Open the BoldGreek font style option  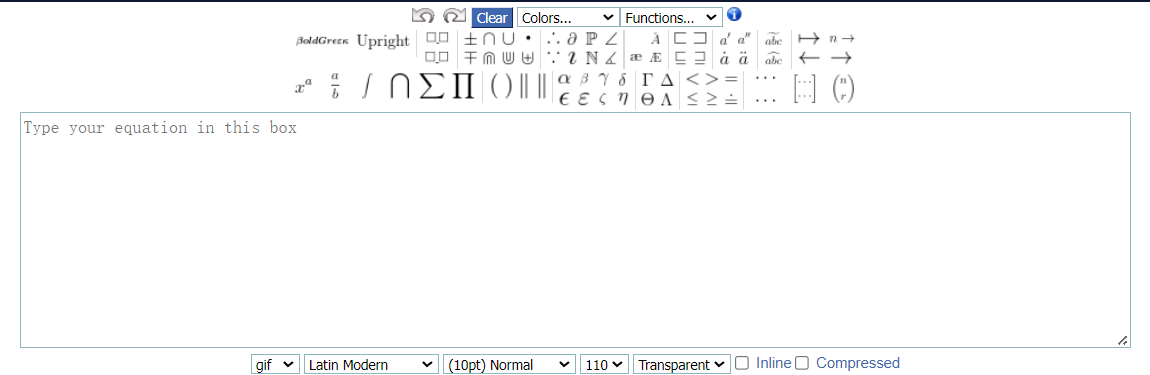(323, 41)
